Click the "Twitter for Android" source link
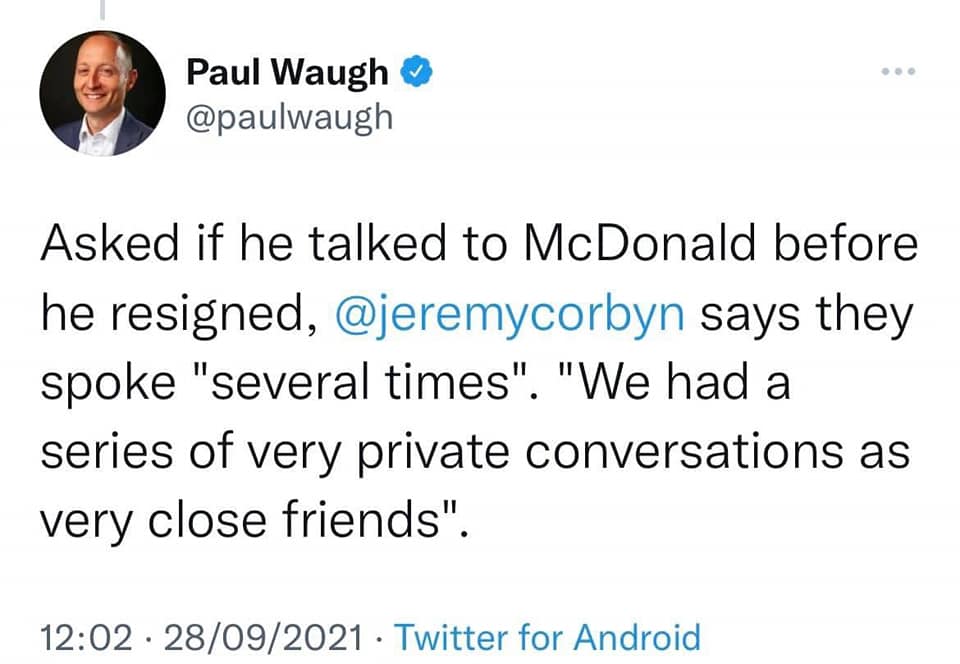Screen dimensions: 960x664 click(x=547, y=636)
